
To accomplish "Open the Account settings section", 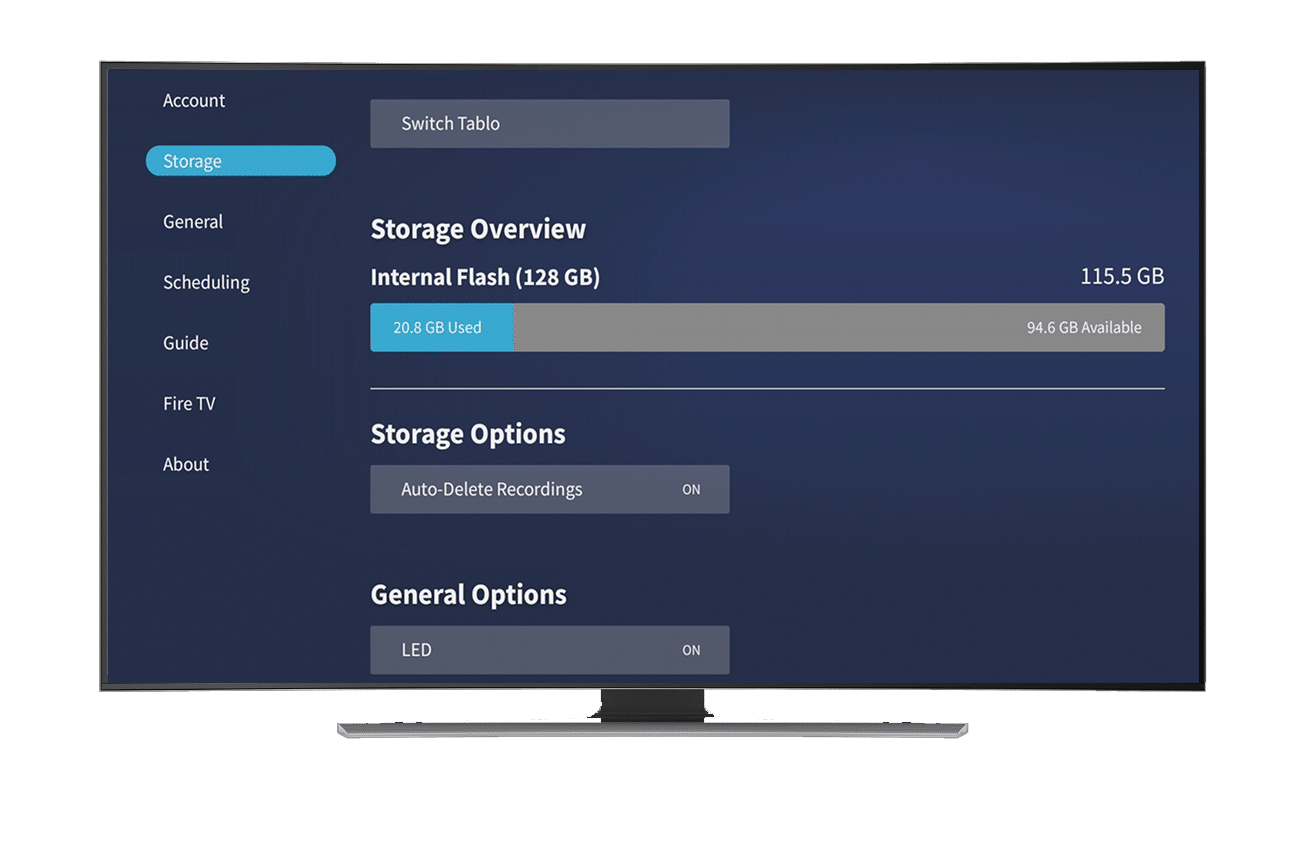I will (194, 101).
